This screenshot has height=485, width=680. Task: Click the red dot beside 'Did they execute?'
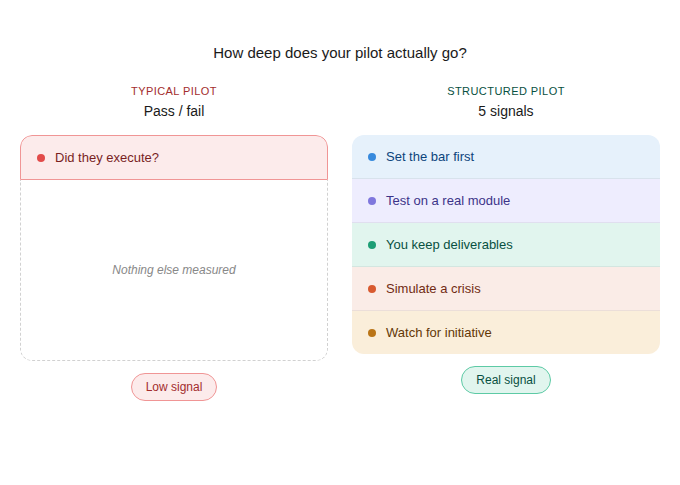(x=41, y=158)
